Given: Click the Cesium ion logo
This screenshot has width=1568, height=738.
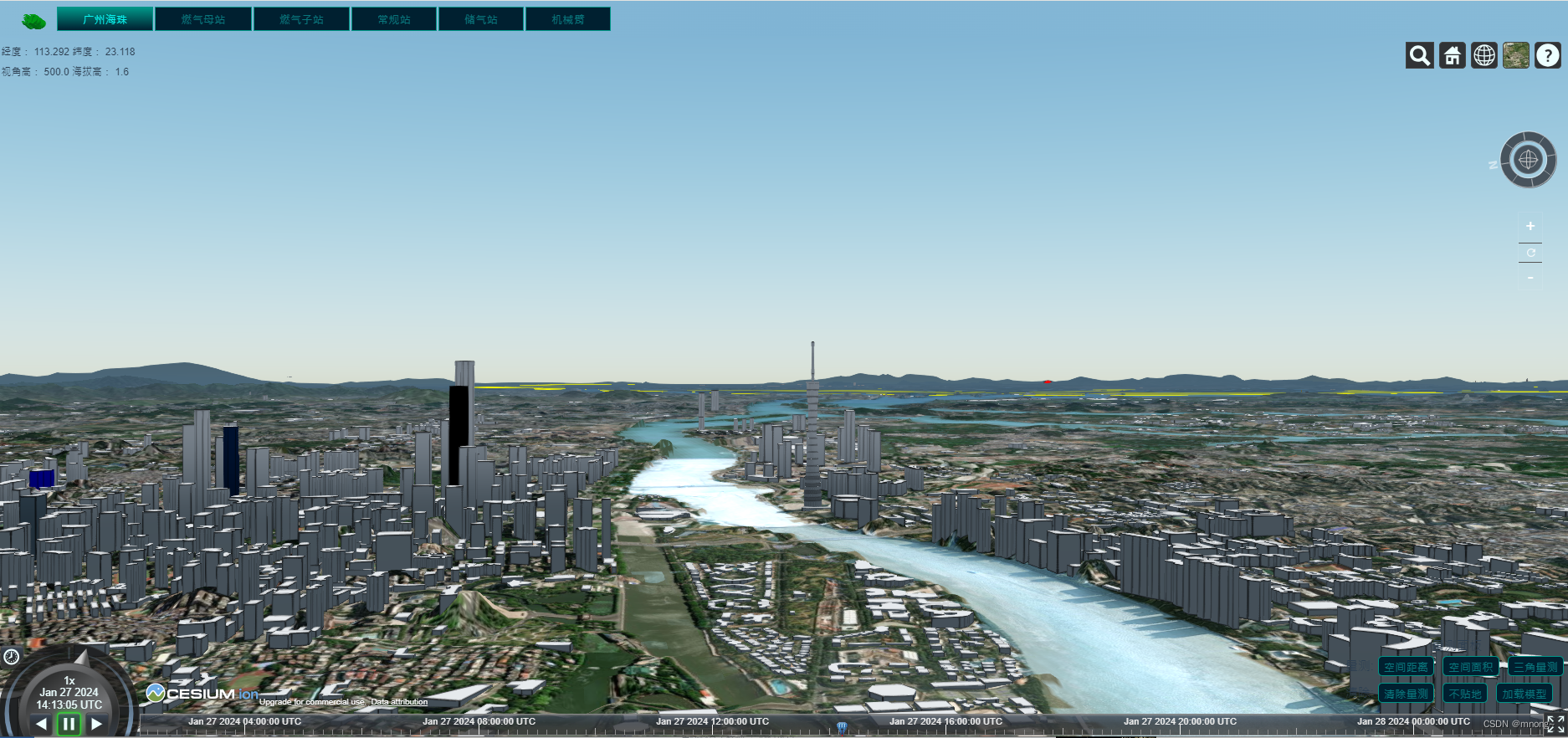Looking at the screenshot, I should click(202, 694).
